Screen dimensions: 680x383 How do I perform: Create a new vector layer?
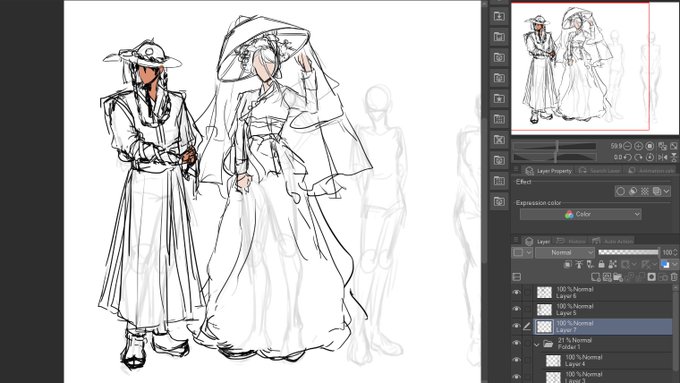pyautogui.click(x=607, y=277)
